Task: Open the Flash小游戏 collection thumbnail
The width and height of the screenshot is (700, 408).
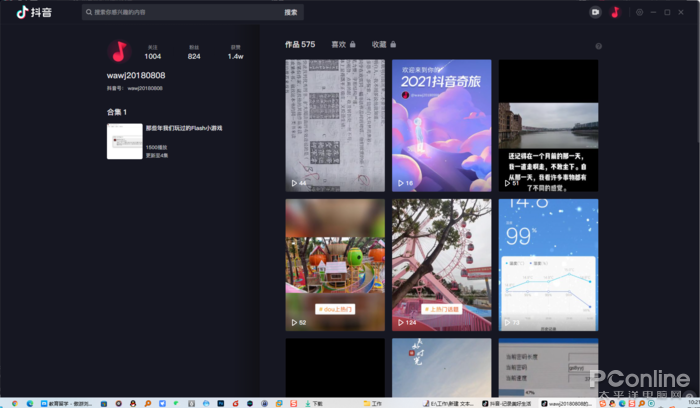Action: click(x=125, y=141)
